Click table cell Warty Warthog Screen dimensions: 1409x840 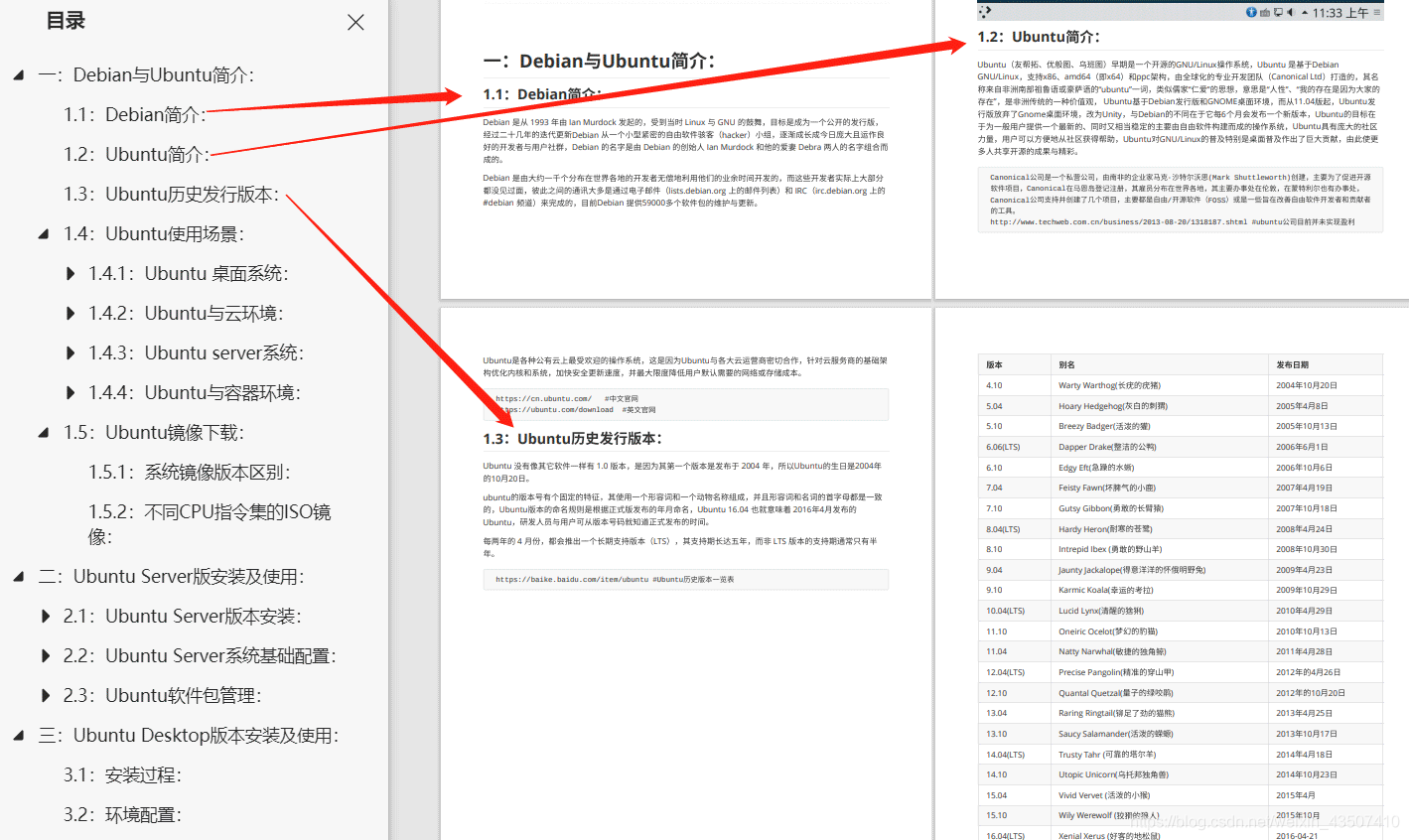tap(1109, 385)
